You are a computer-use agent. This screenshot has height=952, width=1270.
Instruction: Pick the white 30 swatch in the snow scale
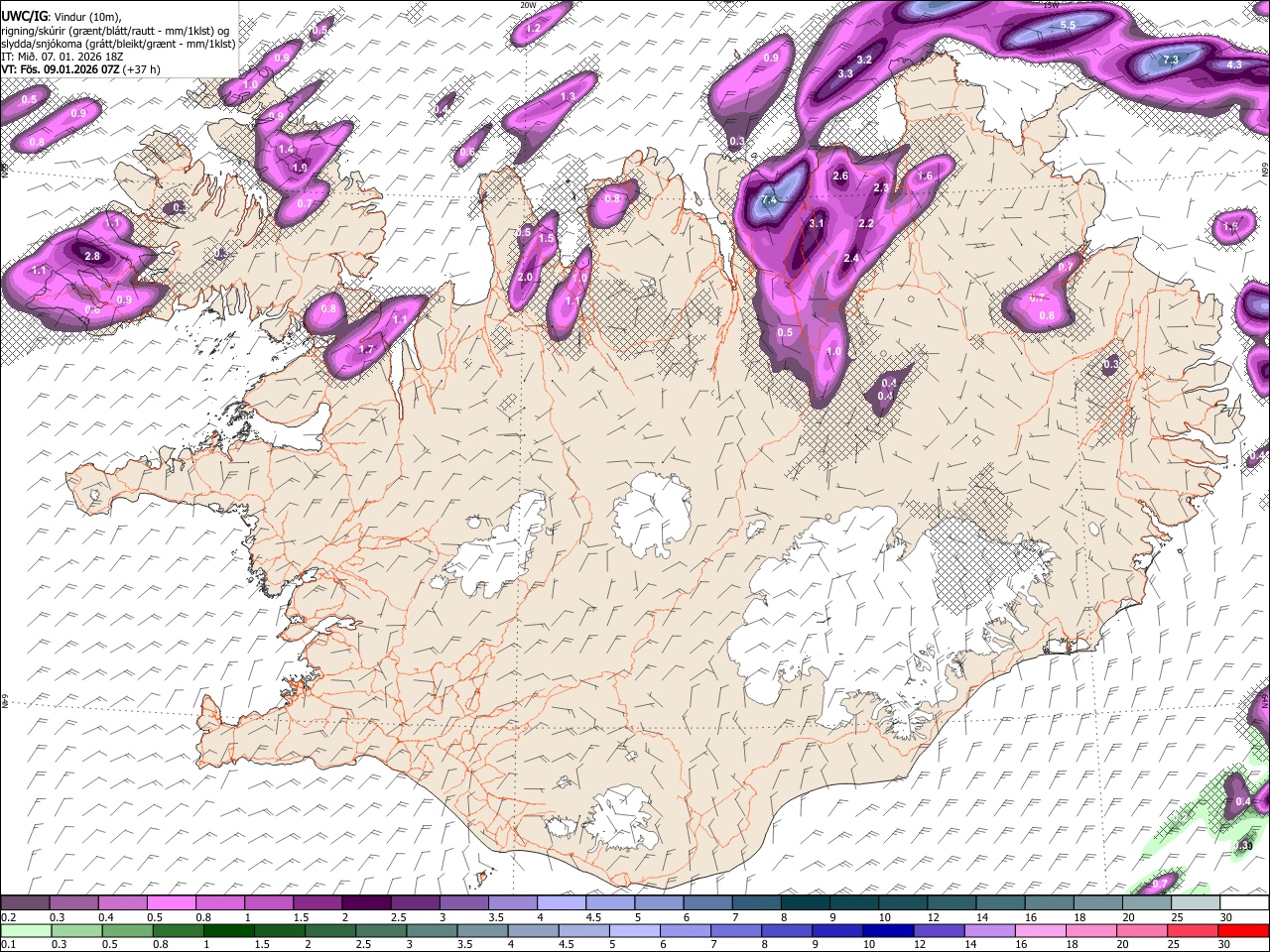pos(1244,903)
